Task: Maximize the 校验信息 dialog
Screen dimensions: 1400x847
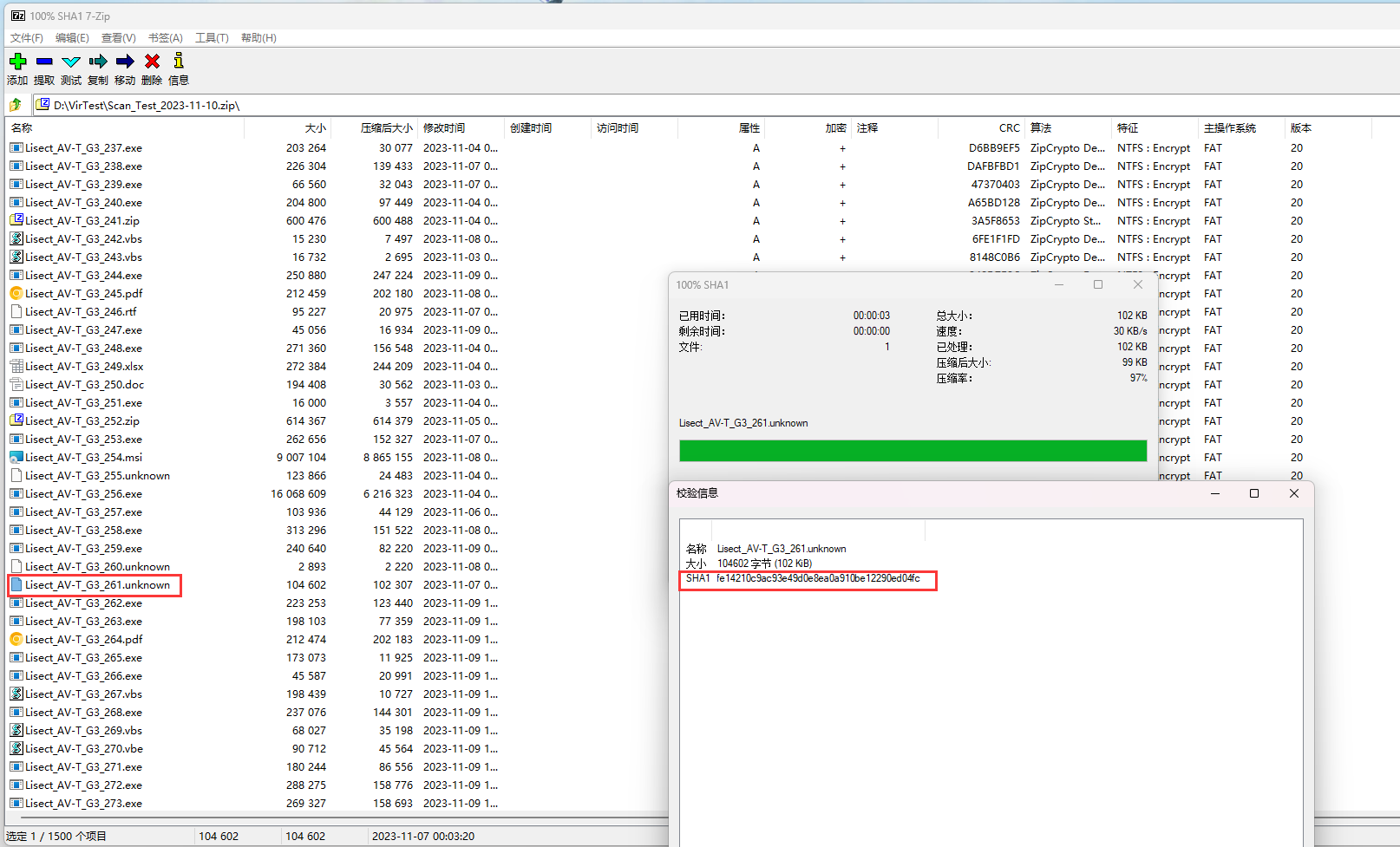Action: [1253, 493]
